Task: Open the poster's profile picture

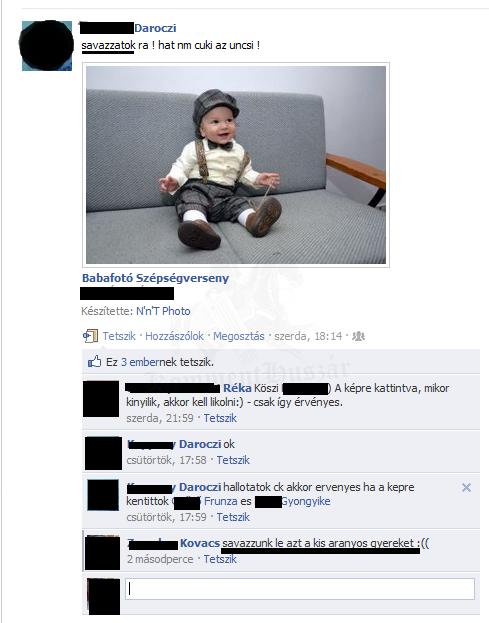Action: 47,46
